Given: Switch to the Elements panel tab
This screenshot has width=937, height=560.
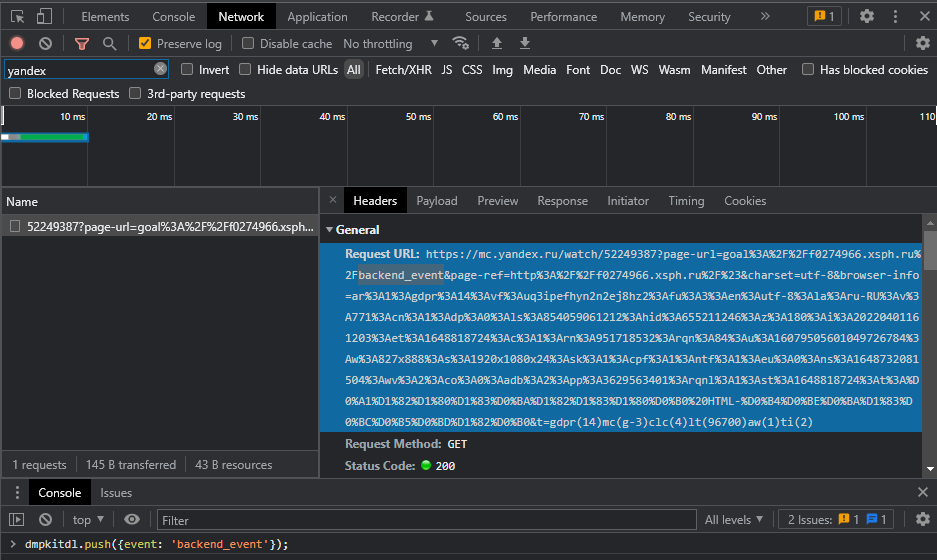Looking at the screenshot, I should pyautogui.click(x=105, y=17).
